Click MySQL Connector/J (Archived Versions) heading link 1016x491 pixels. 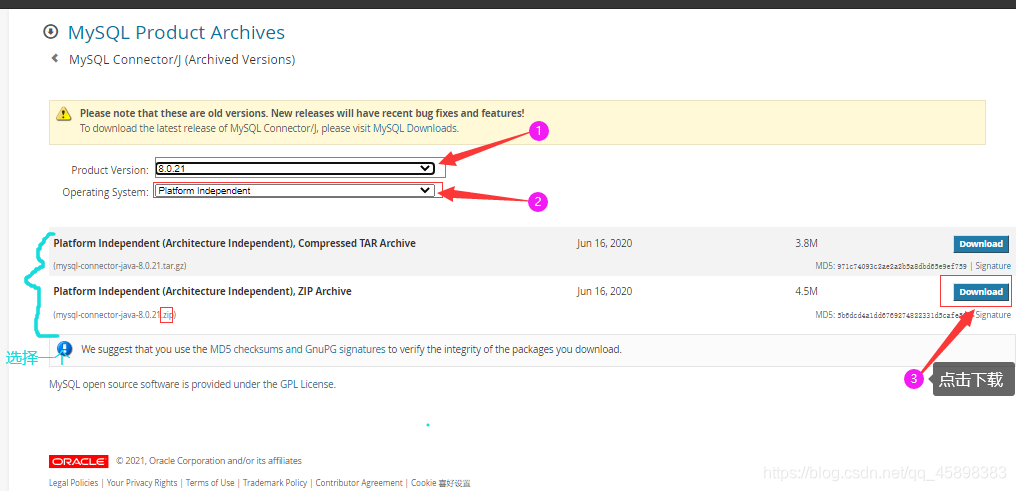pos(182,60)
